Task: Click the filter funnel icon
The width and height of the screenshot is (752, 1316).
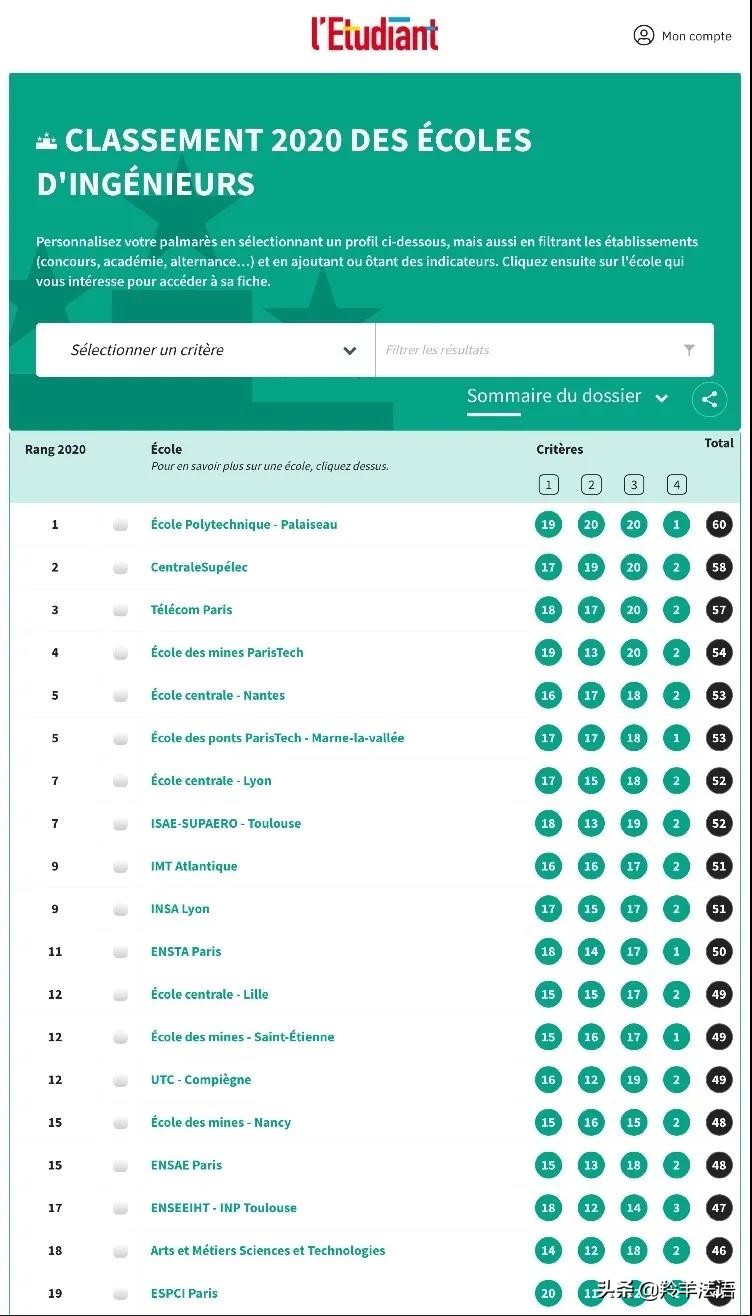Action: pyautogui.click(x=689, y=350)
